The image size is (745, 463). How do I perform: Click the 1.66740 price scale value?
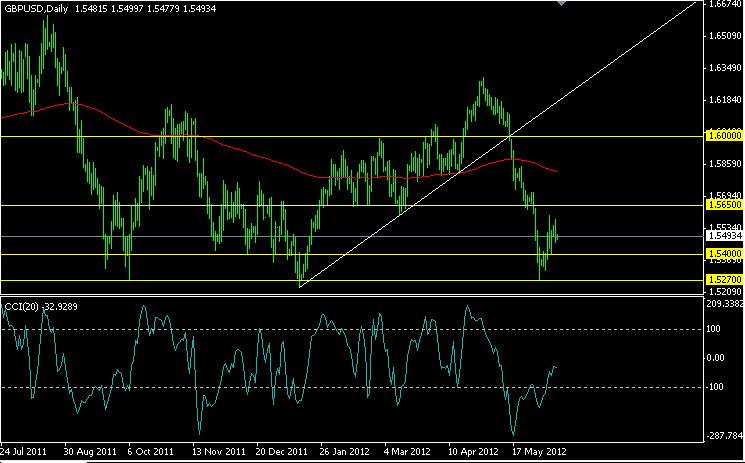point(725,4)
